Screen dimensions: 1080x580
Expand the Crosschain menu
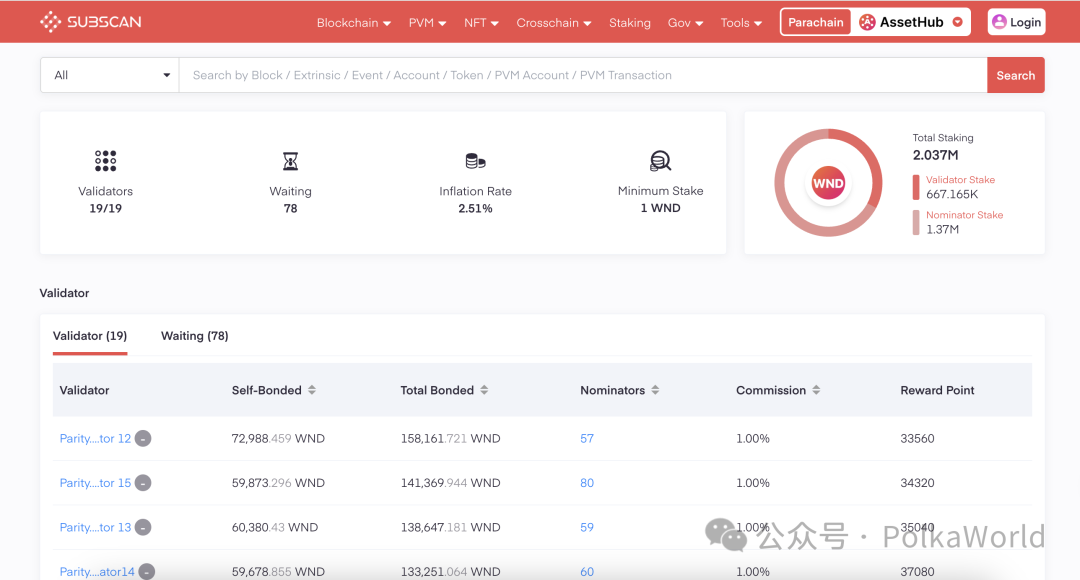pos(554,23)
